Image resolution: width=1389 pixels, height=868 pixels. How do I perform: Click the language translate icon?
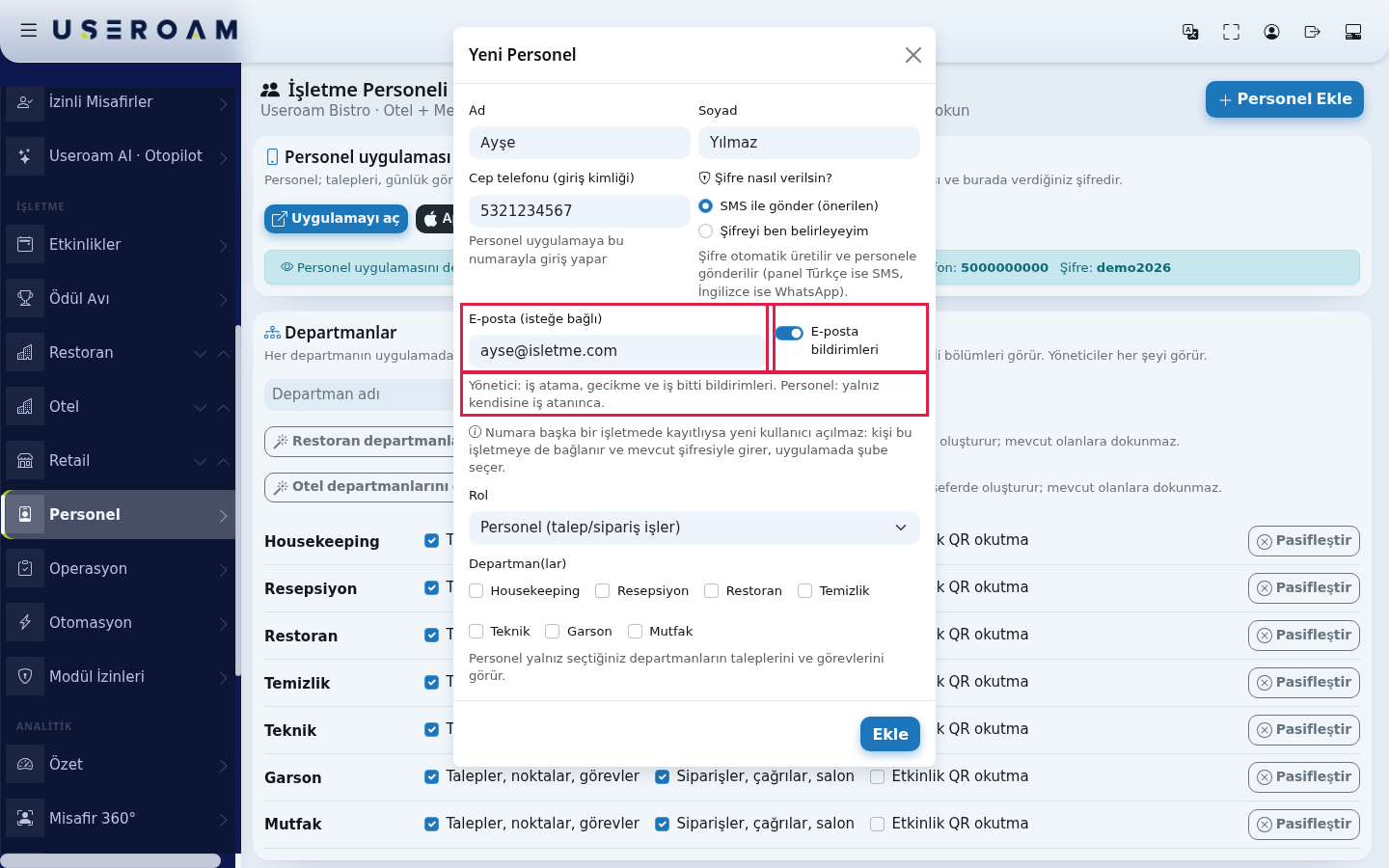[1190, 32]
